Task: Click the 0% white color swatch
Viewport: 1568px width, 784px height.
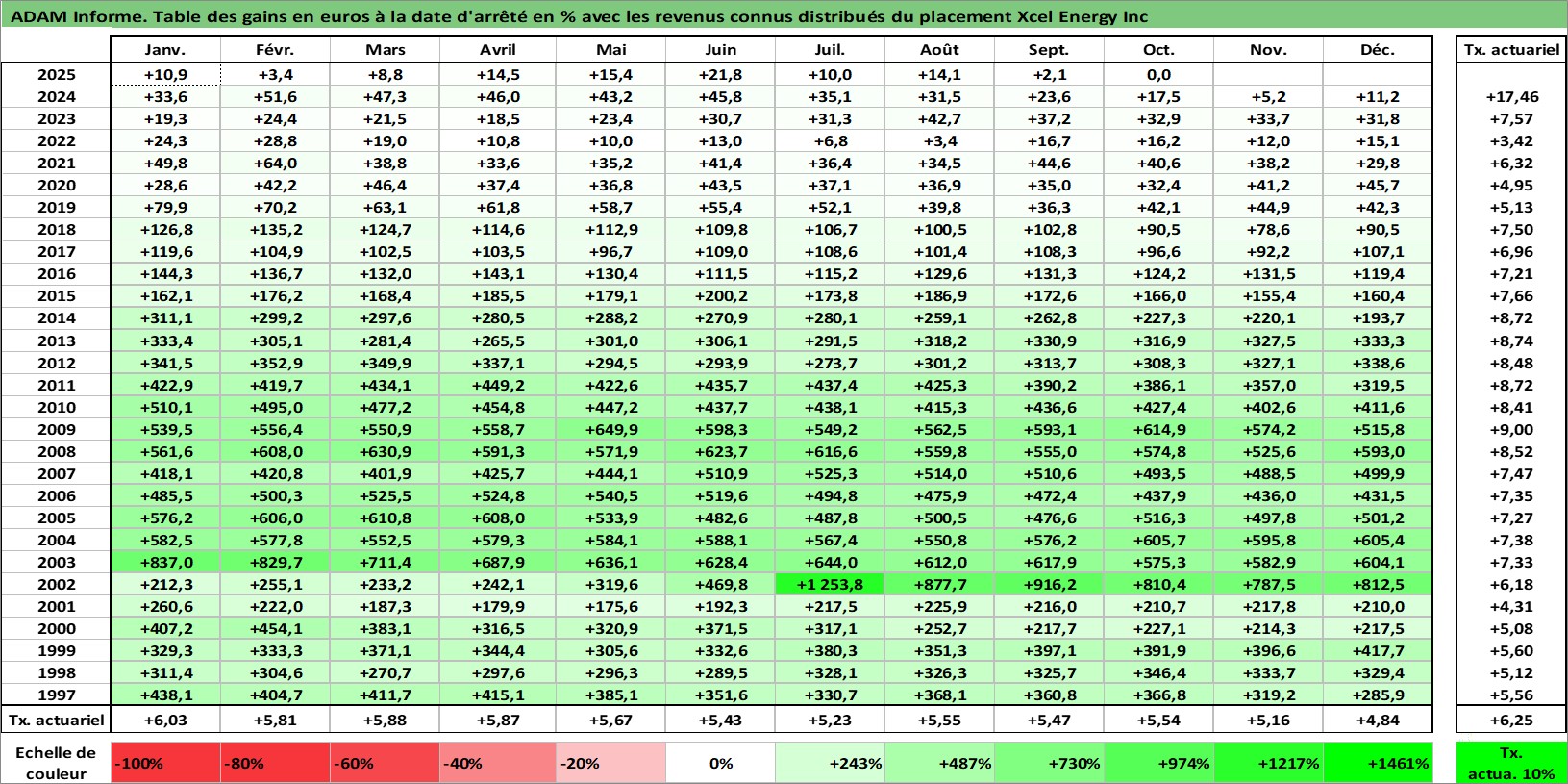Action: pos(721,763)
